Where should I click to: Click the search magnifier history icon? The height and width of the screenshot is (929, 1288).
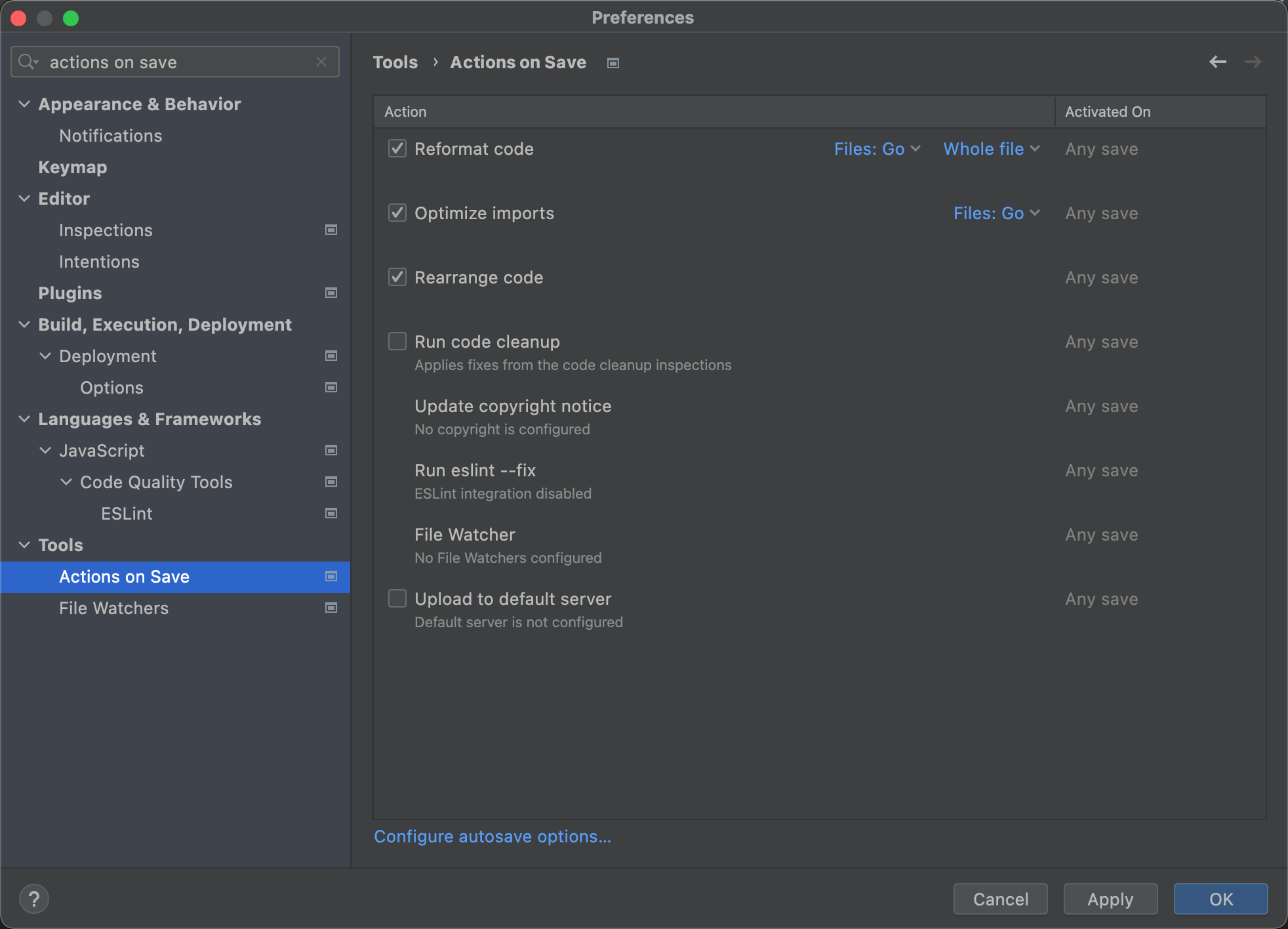28,62
